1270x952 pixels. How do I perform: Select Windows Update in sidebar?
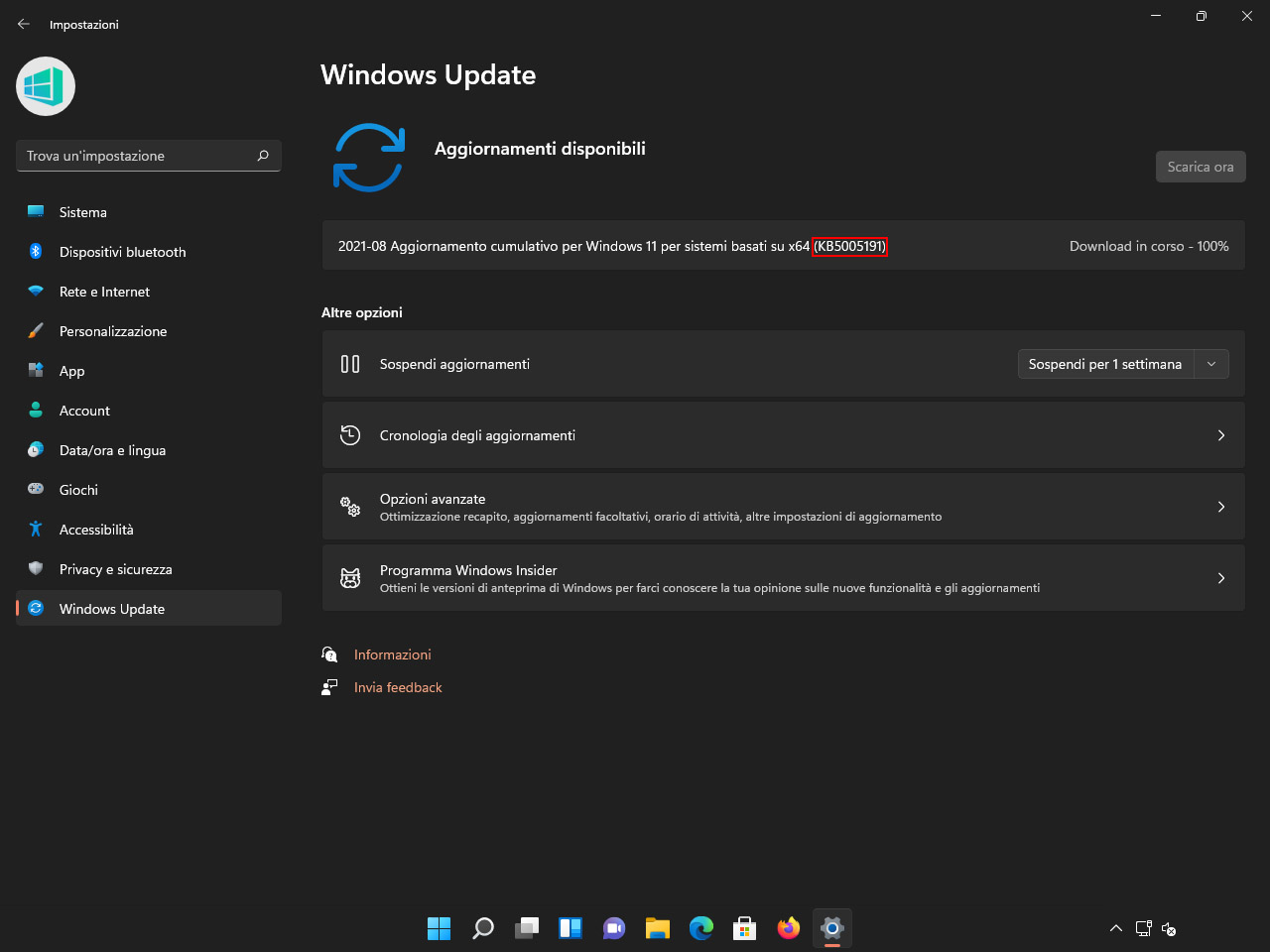149,609
